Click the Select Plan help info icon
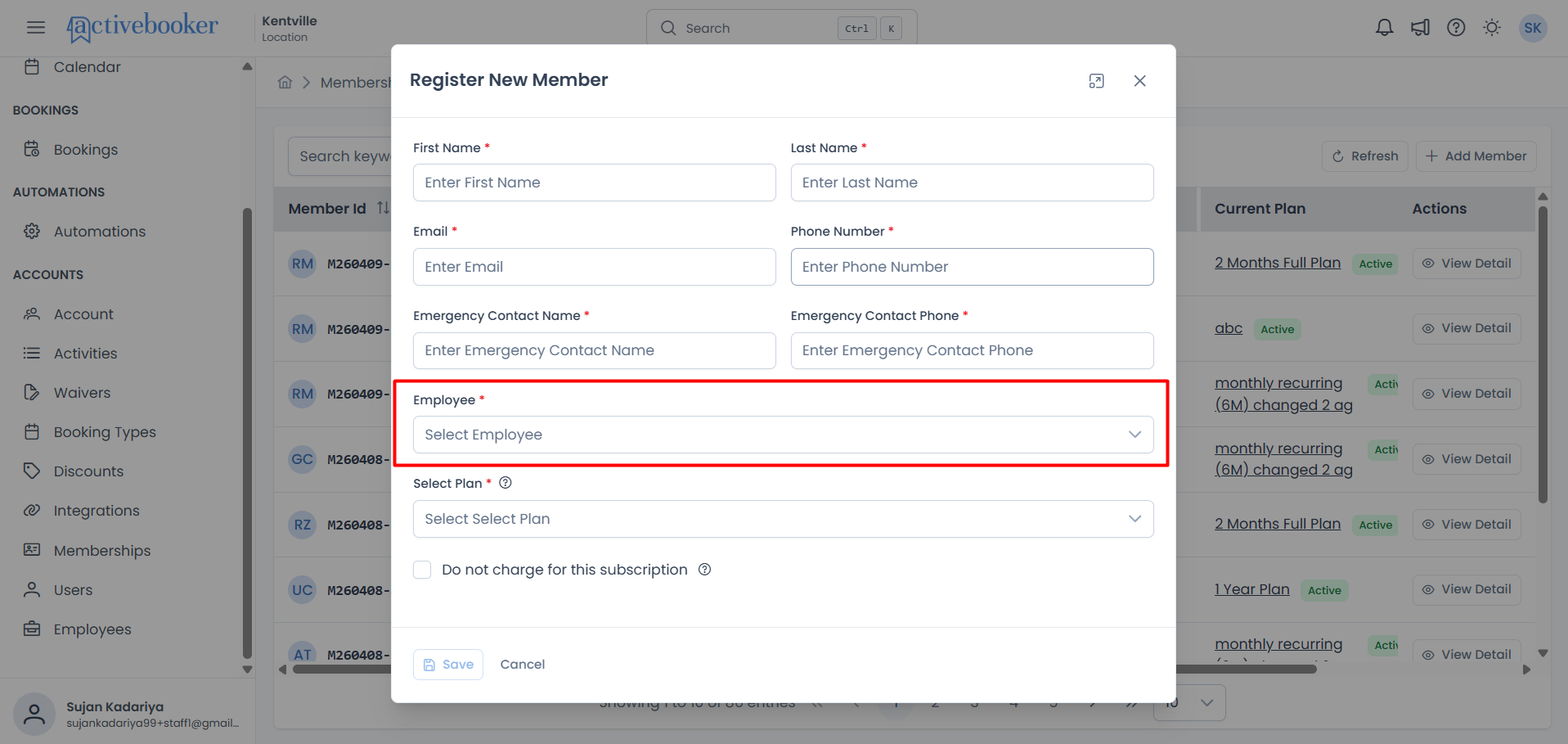The image size is (1568, 744). 505,483
